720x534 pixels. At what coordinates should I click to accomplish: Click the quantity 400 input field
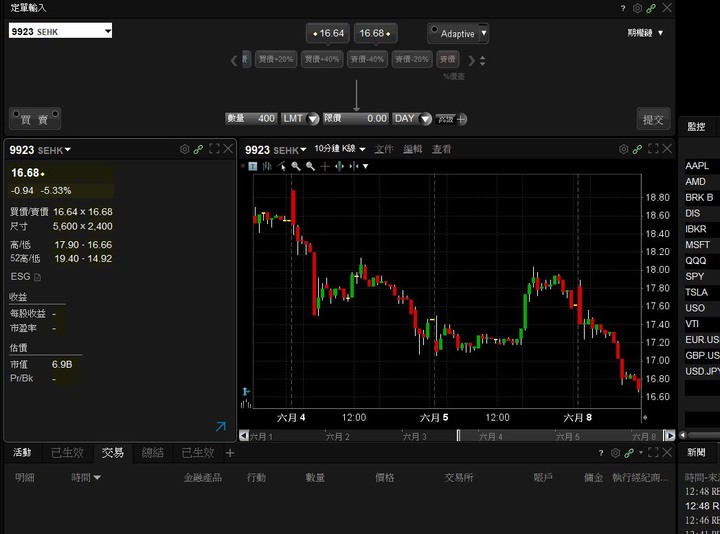[251, 118]
